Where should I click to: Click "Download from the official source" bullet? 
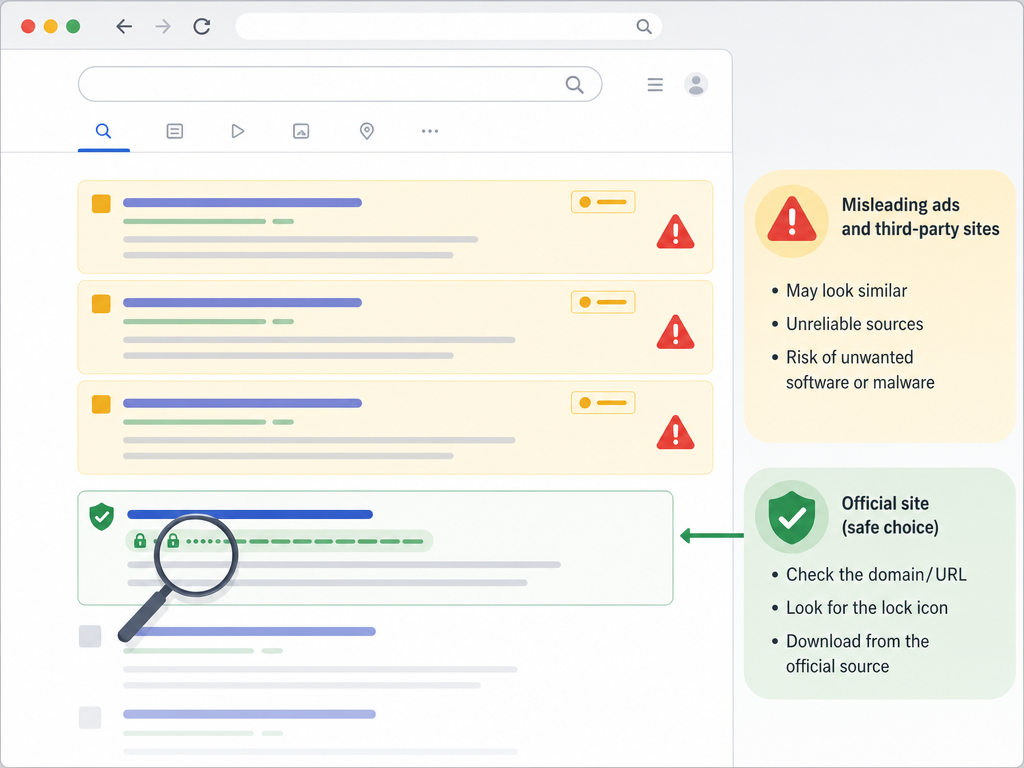coord(857,654)
